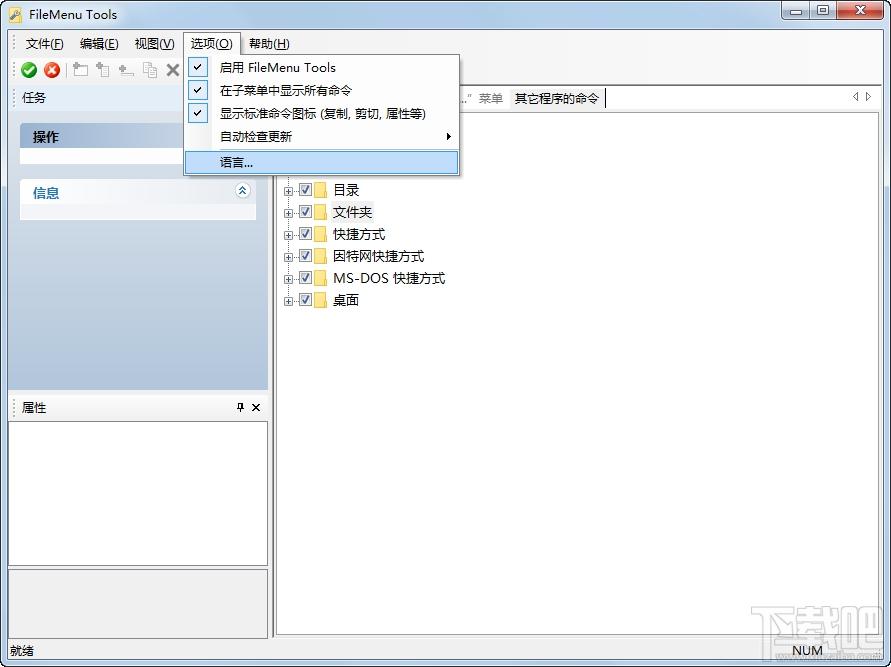This screenshot has width=891, height=667.
Task: Toggle 启用 FileMenu Tools menu option
Action: coord(321,68)
